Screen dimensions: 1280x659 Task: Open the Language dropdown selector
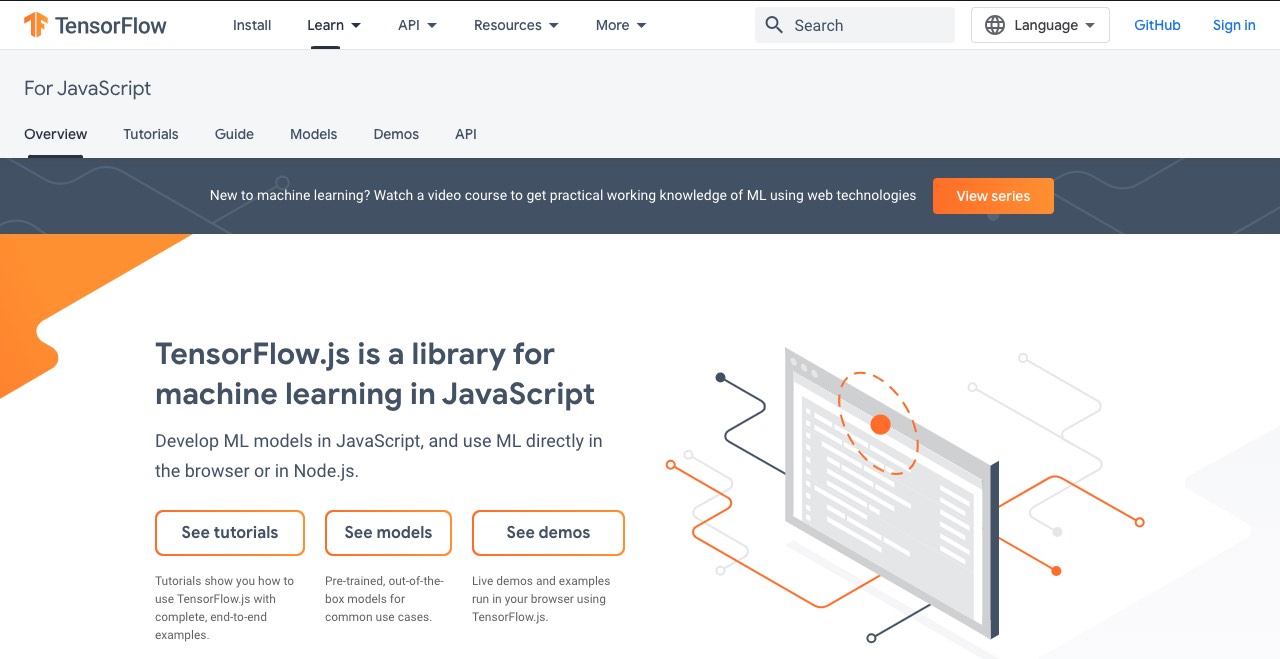[x=1040, y=25]
